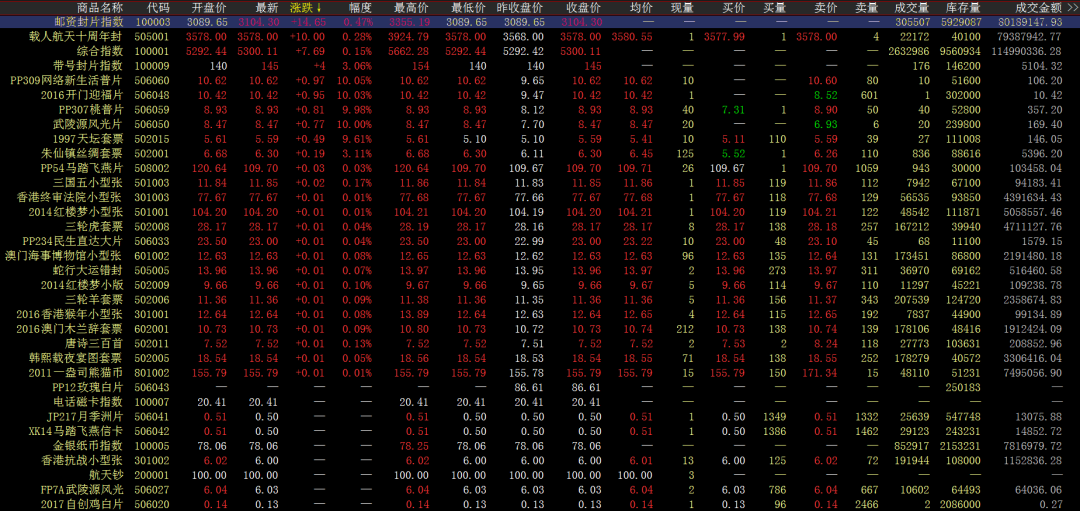Click the green 7.31 bid price
1080x511 pixels.
(734, 110)
